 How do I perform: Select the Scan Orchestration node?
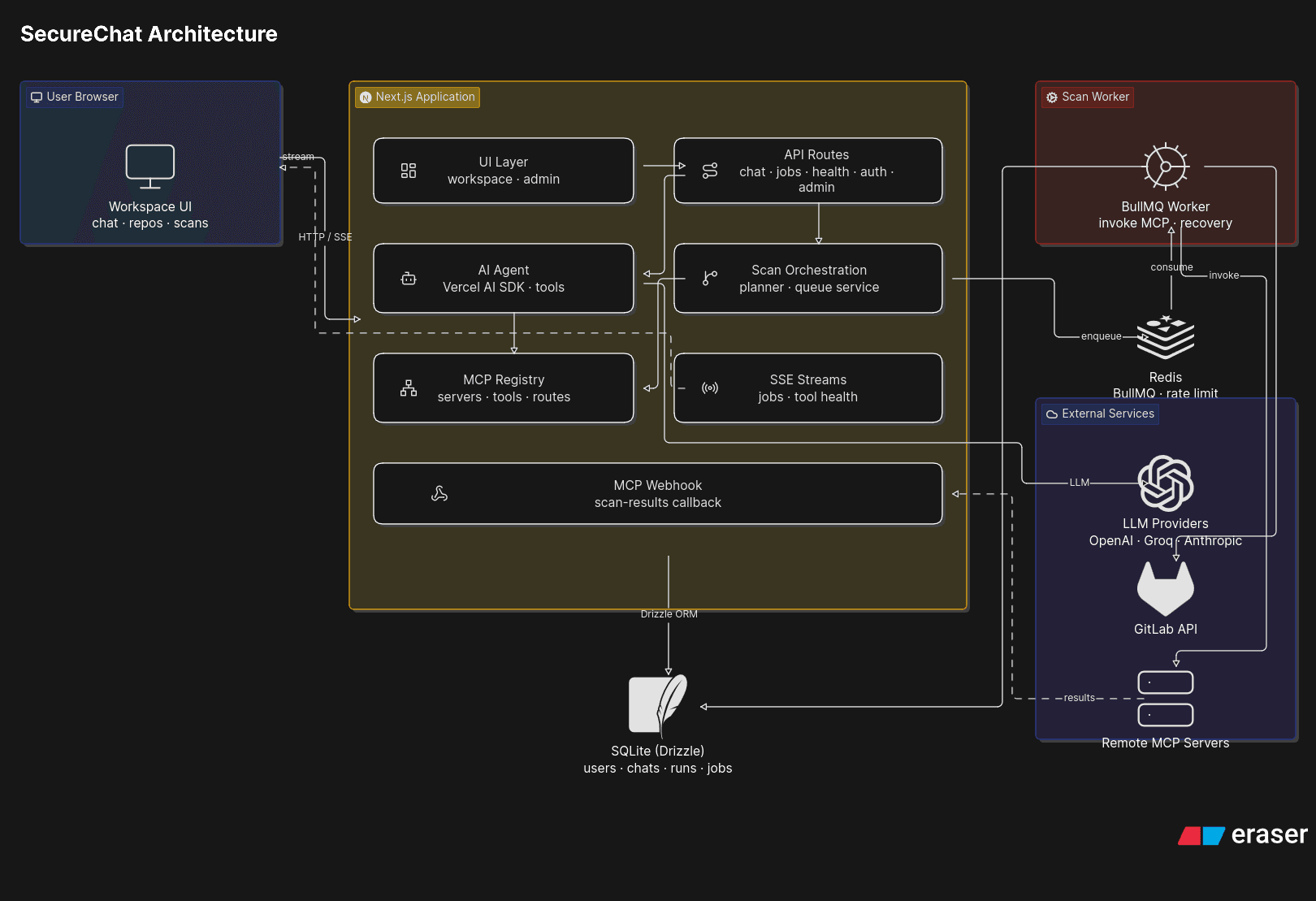click(808, 279)
